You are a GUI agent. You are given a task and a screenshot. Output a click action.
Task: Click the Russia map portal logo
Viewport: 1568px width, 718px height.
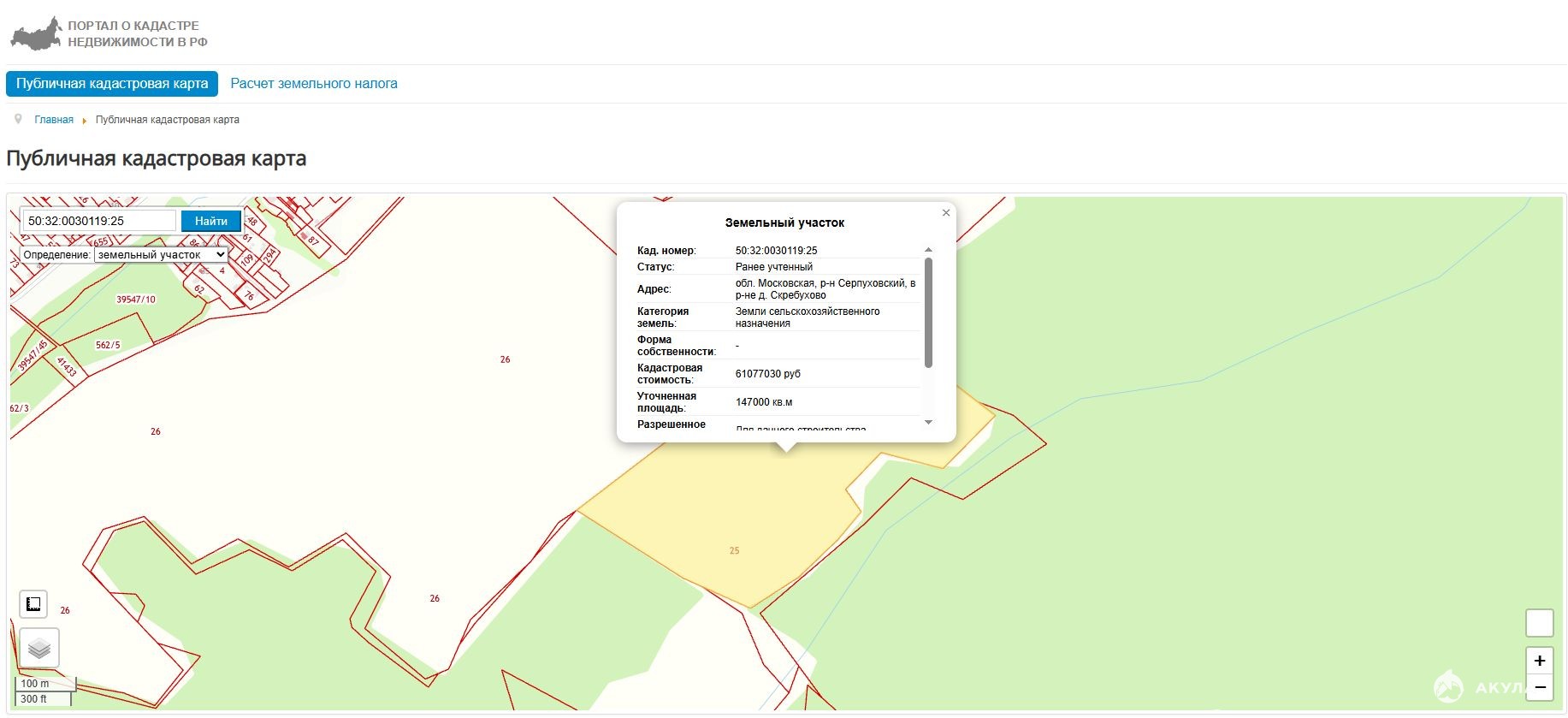(37, 34)
